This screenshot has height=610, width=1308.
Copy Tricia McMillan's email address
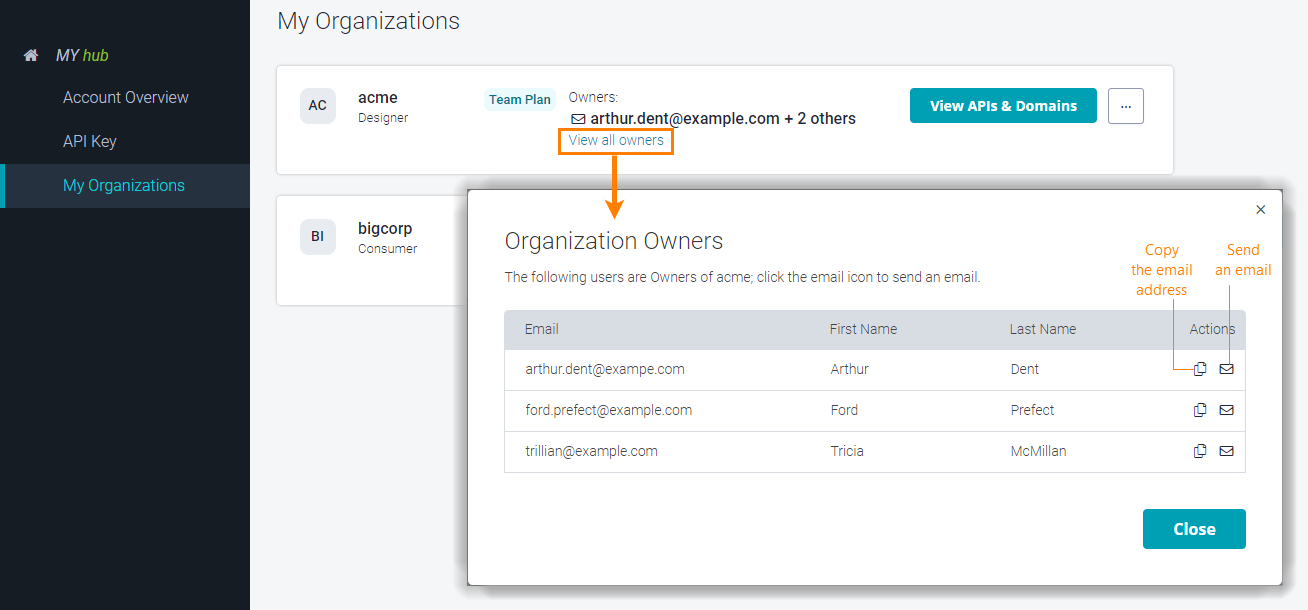[x=1200, y=451]
